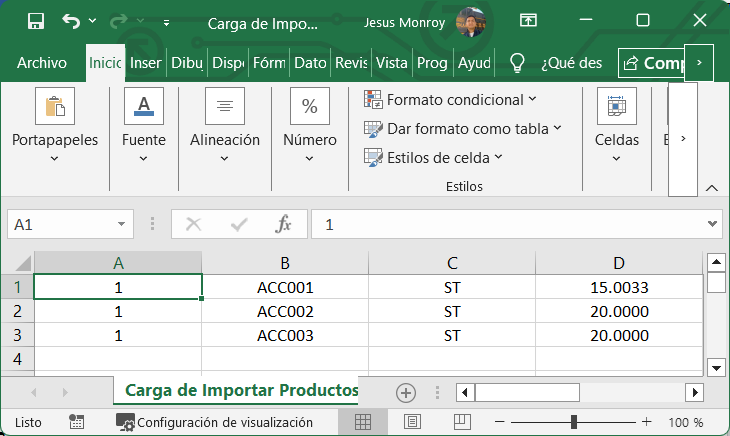The height and width of the screenshot is (436, 730).
Task: Click the lightbulb search icon
Action: tap(517, 63)
